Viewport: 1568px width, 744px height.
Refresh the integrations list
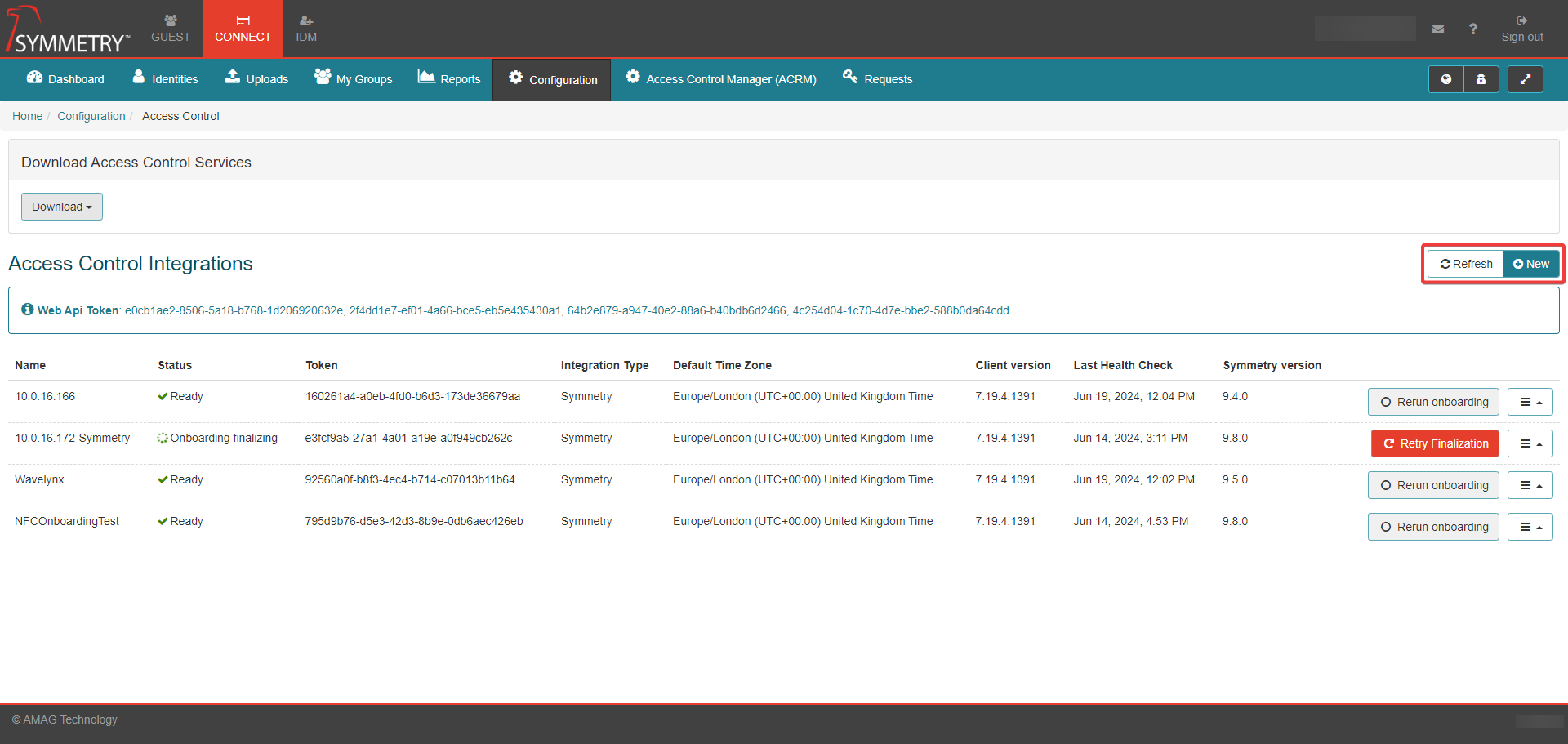click(1466, 264)
